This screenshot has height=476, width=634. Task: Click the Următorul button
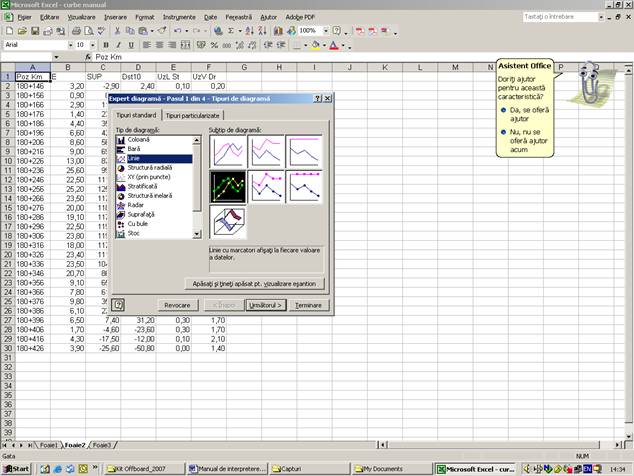[266, 304]
